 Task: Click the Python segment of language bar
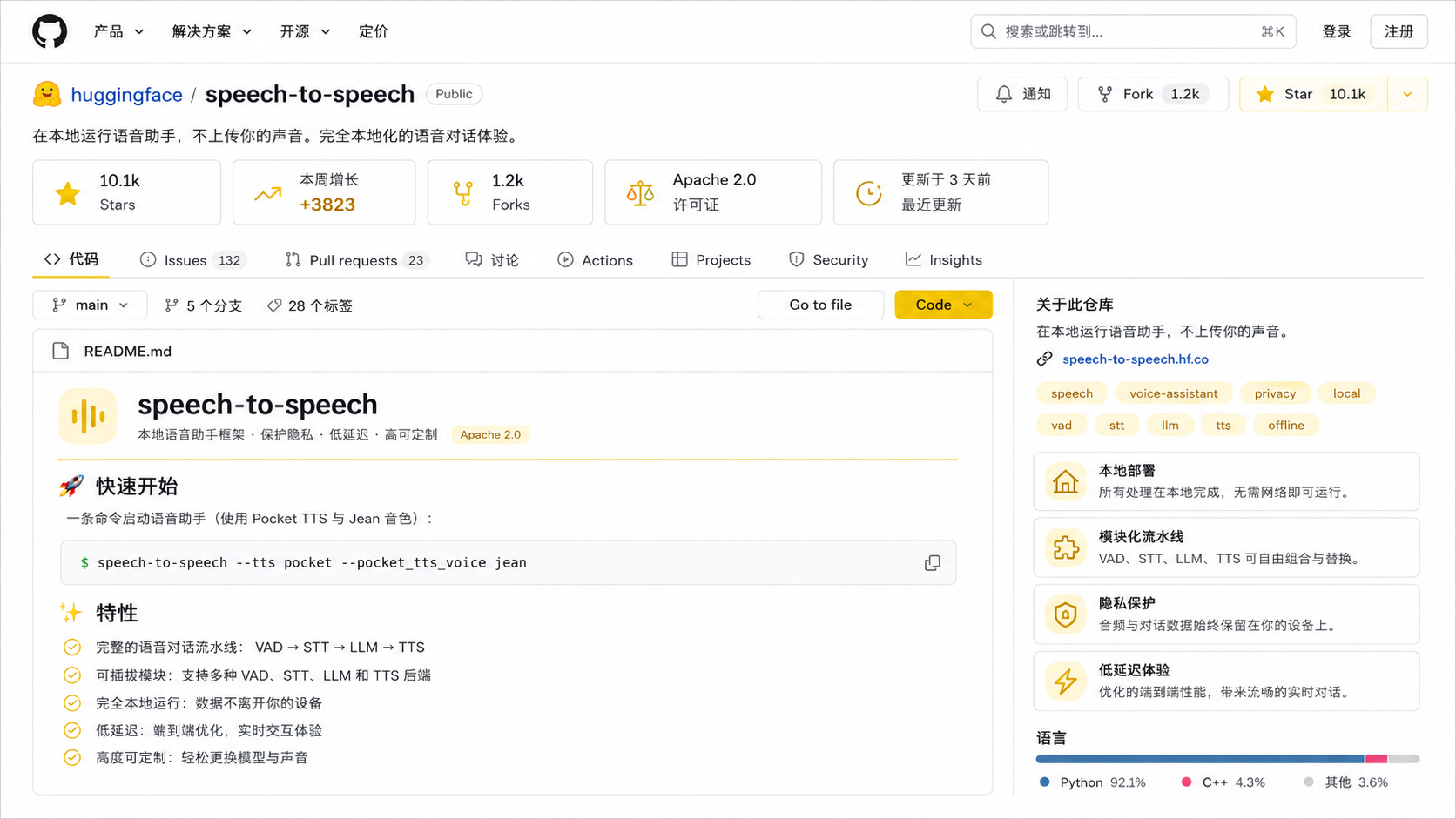point(1200,759)
